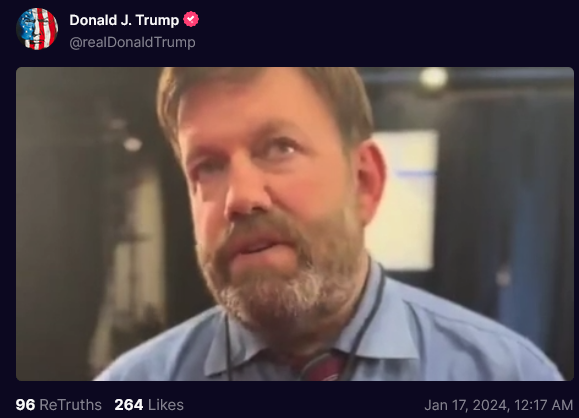View the 96 ReTruths count
The image size is (579, 418).
[59, 405]
